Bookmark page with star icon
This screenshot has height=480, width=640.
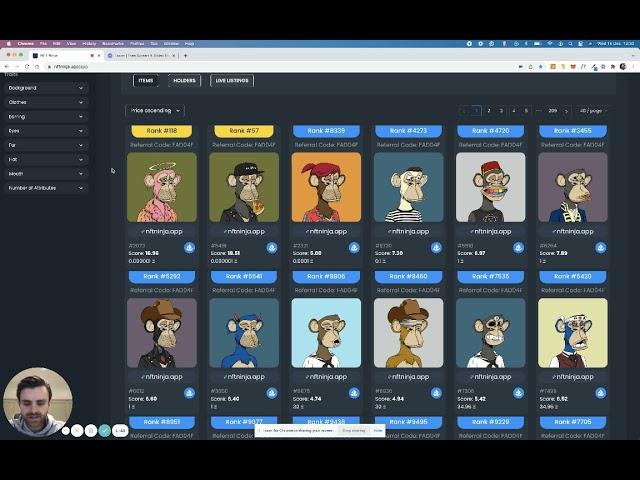tap(541, 67)
